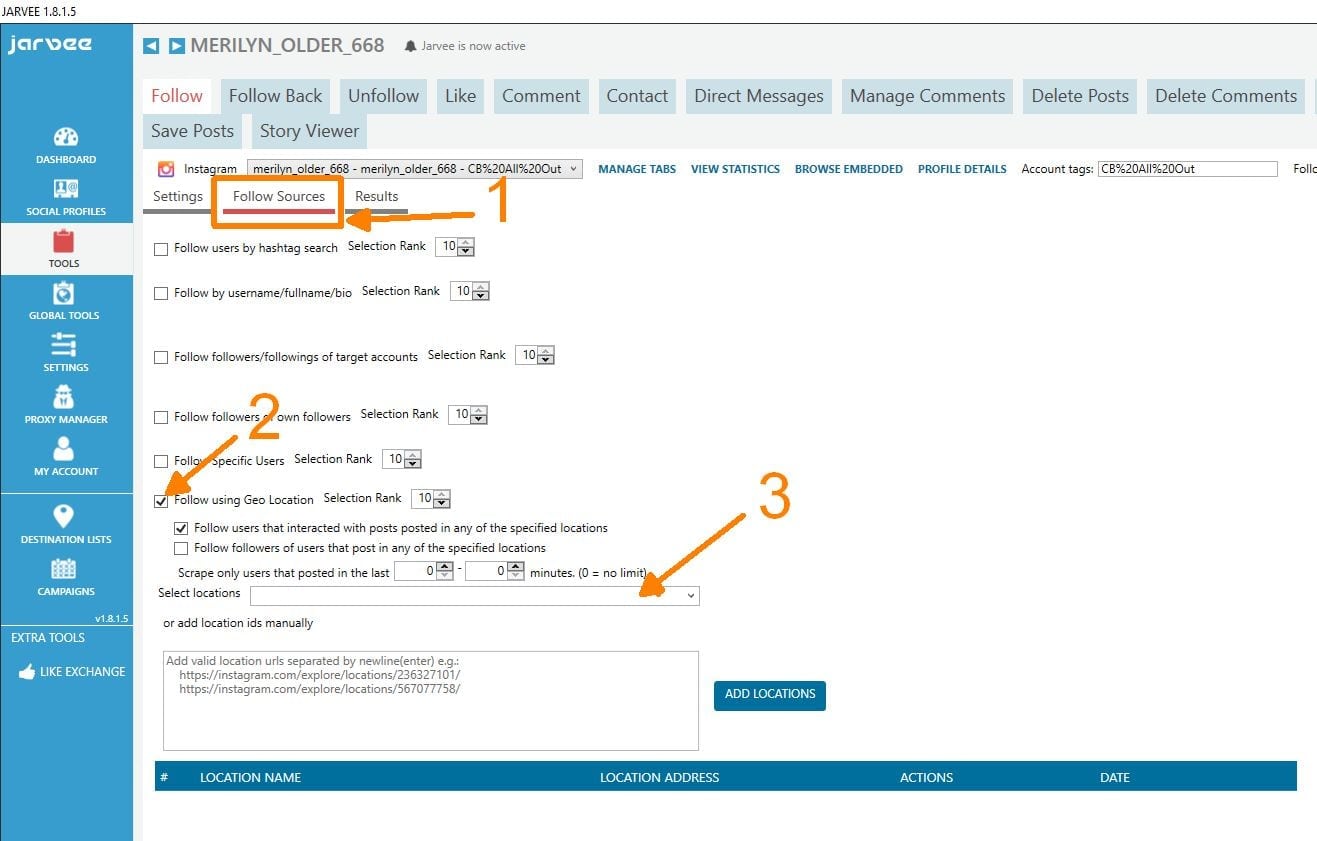Open the Save Posts tab
This screenshot has width=1317, height=841.
point(192,131)
